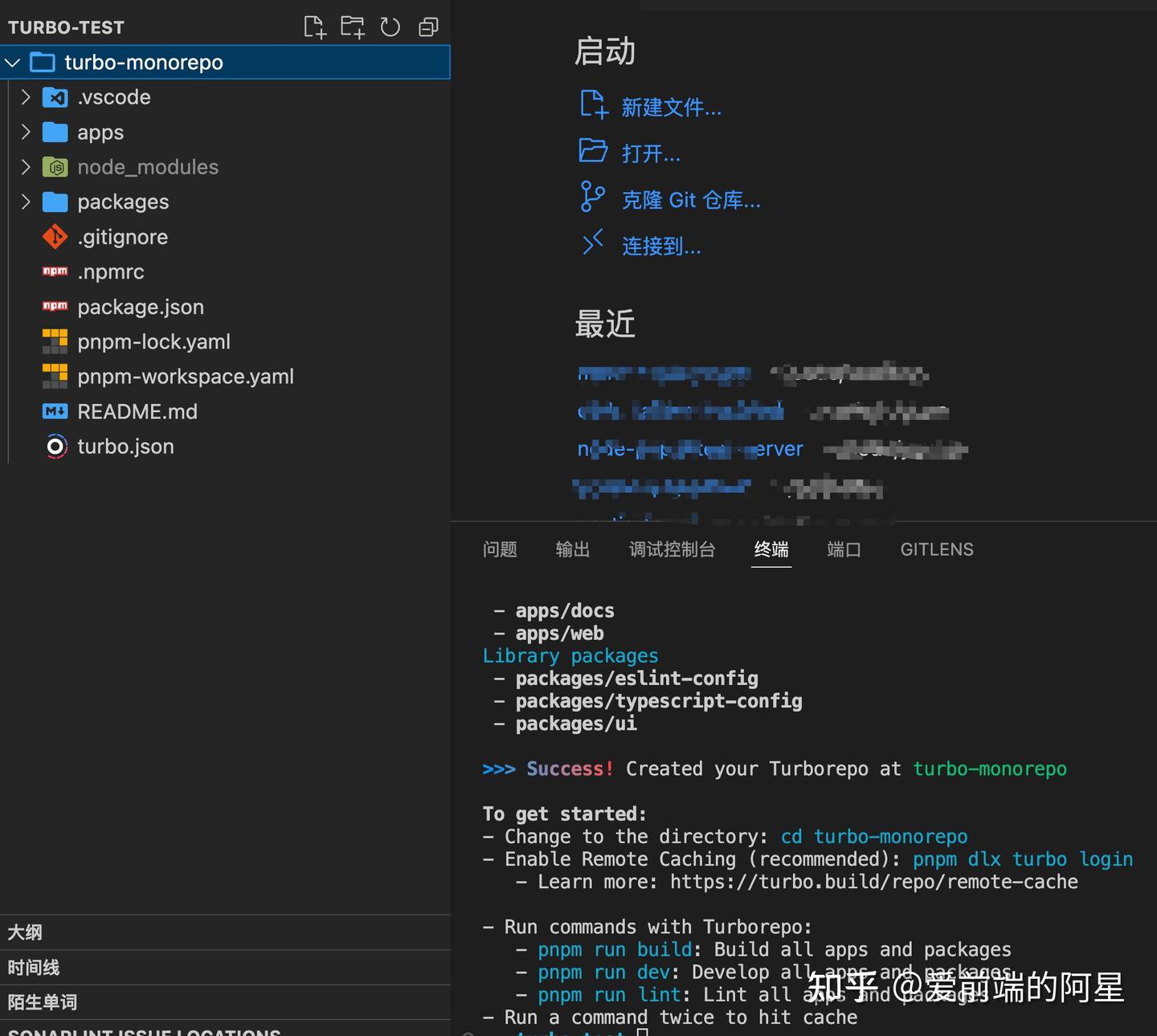The height and width of the screenshot is (1036, 1157).
Task: Click 'apps/docs' line in terminal
Action: [x=565, y=611]
